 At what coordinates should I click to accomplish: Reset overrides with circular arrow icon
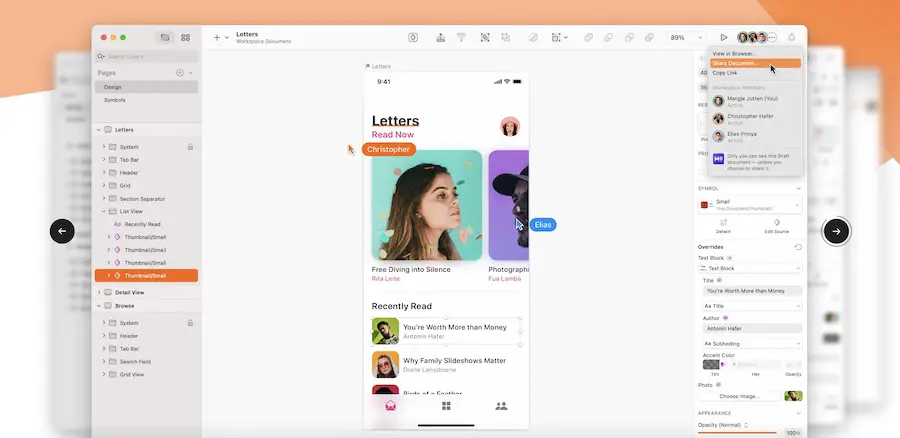(798, 247)
